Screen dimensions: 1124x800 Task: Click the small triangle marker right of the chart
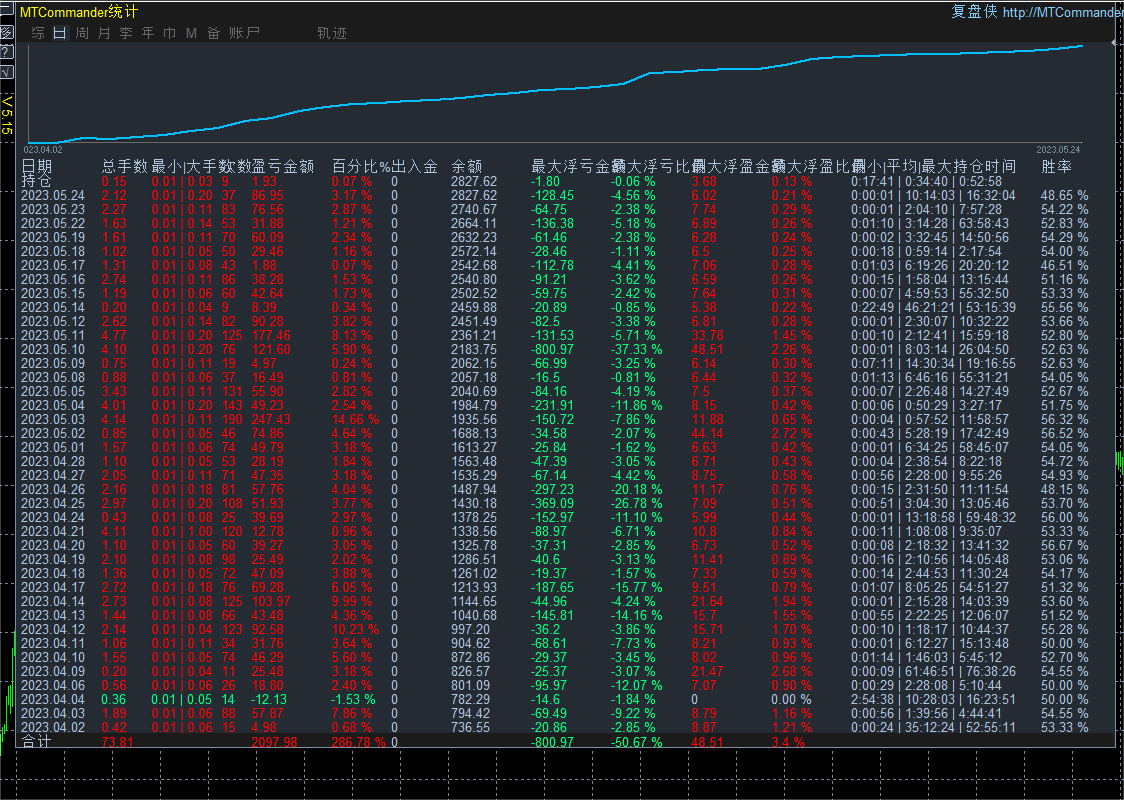point(1115,44)
